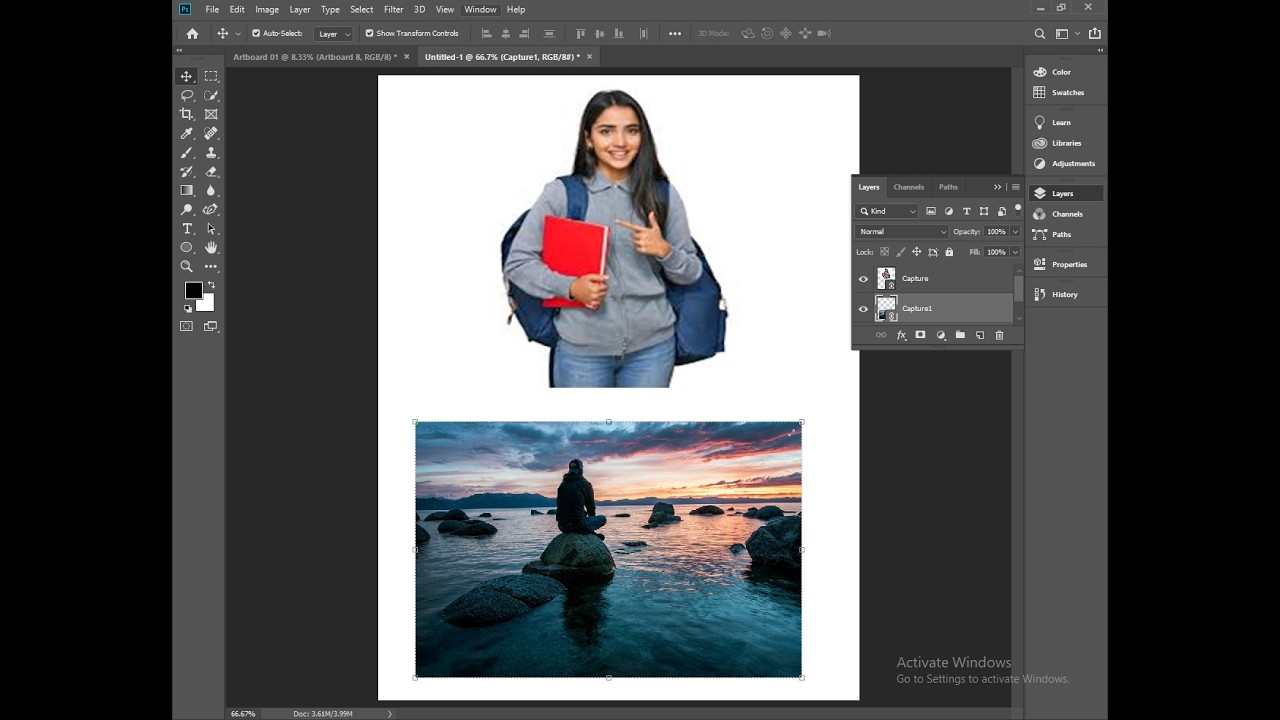Toggle Show Transform Controls checkbox
The height and width of the screenshot is (720, 1280).
point(369,33)
